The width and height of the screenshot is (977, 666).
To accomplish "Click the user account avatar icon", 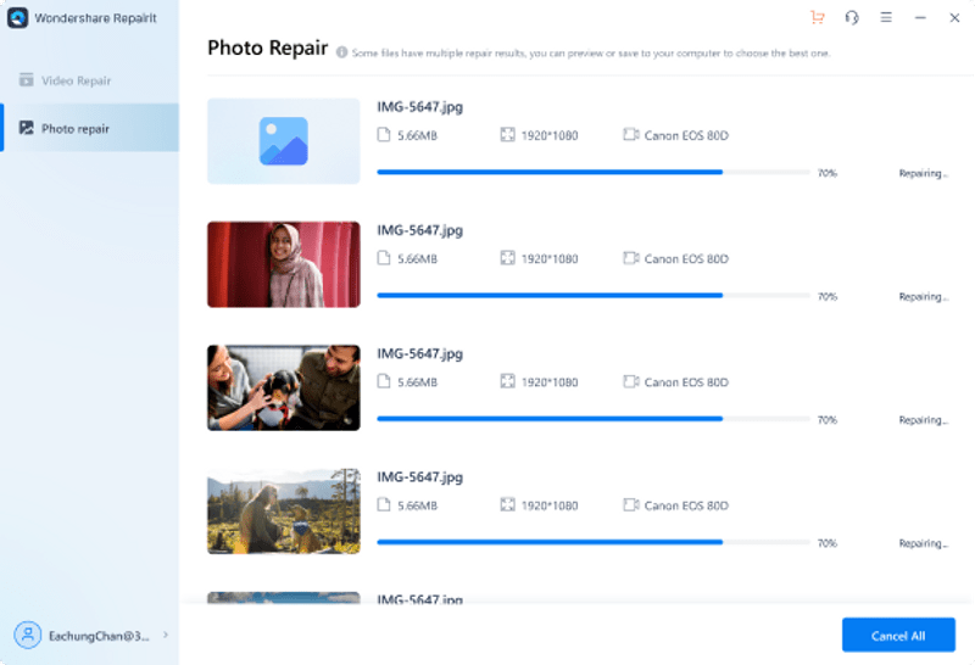I will coord(27,635).
